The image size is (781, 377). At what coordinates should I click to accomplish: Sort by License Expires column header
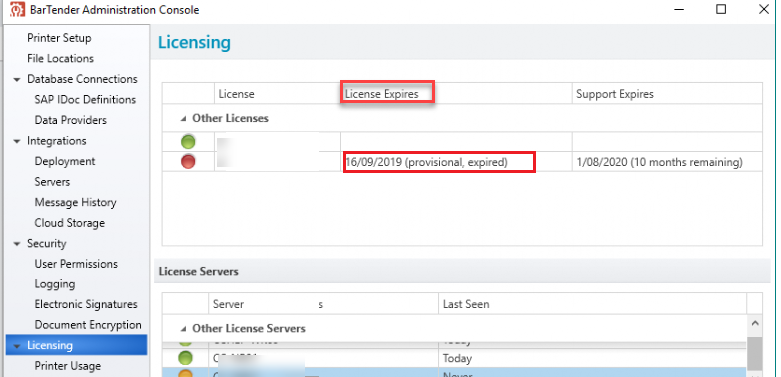coord(456,94)
